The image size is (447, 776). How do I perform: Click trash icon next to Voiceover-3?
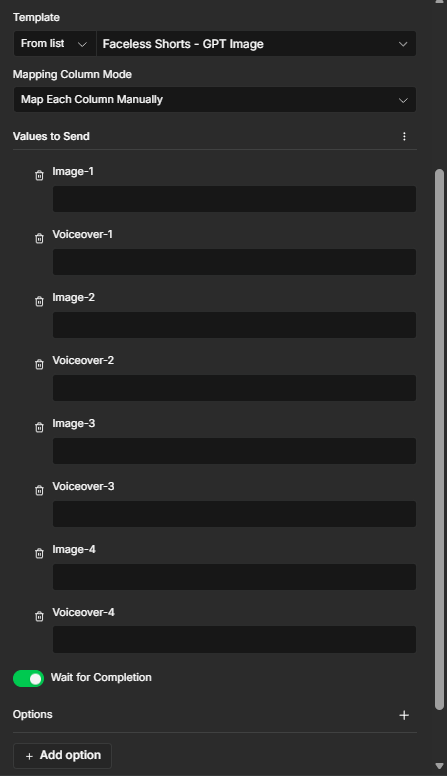[40, 490]
